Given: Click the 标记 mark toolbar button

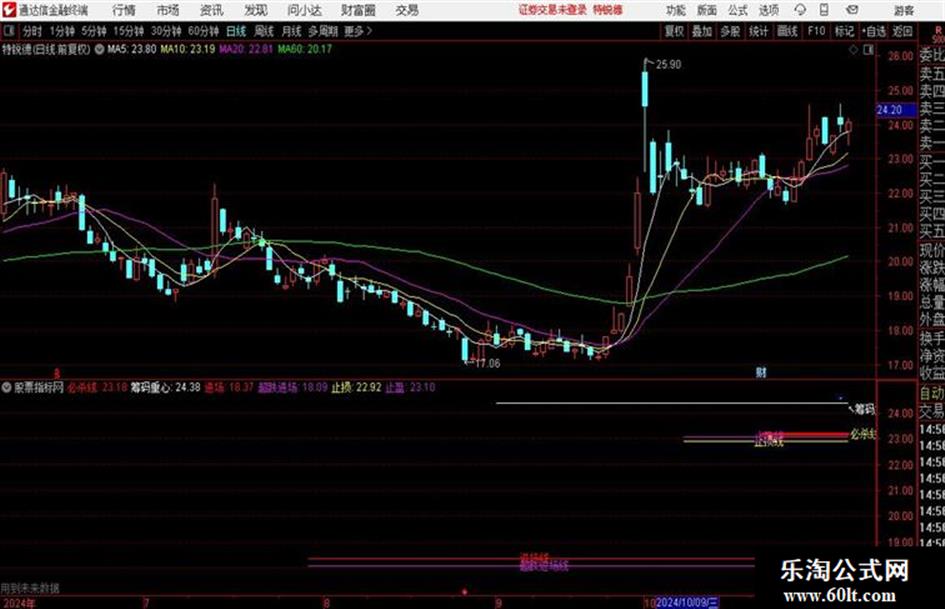Looking at the screenshot, I should (x=844, y=31).
